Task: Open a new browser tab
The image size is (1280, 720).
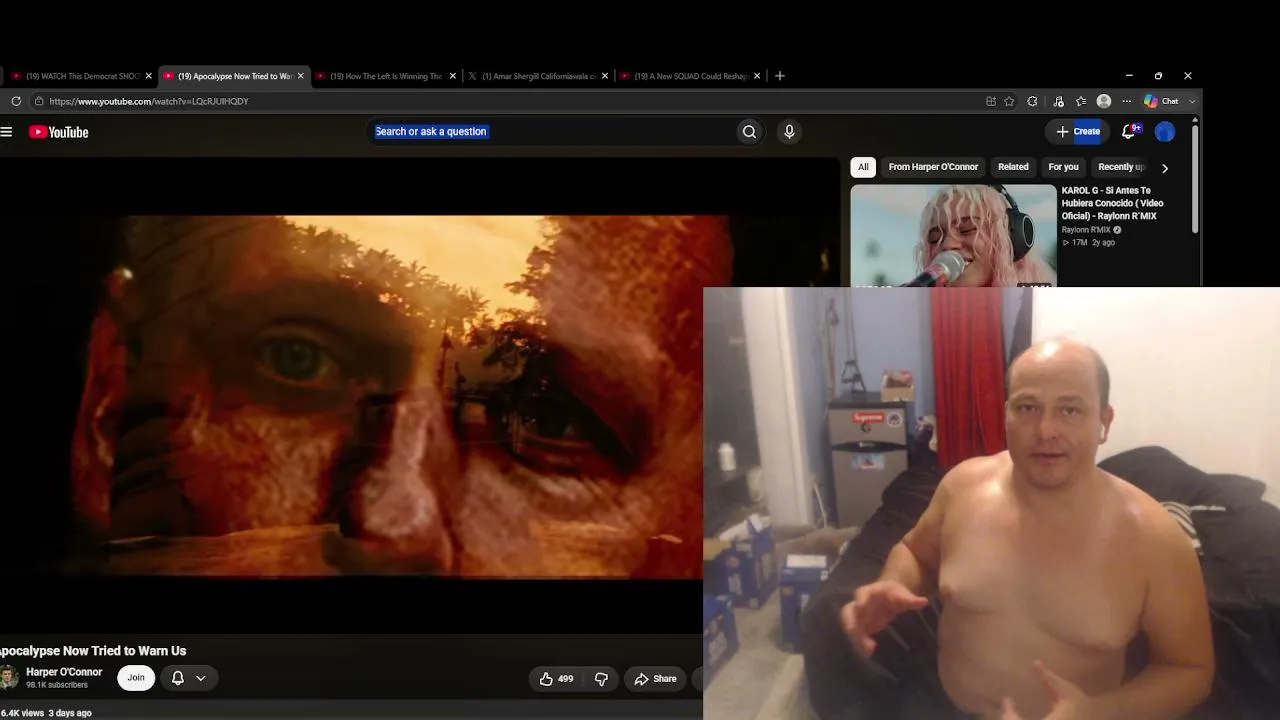Action: pos(780,76)
